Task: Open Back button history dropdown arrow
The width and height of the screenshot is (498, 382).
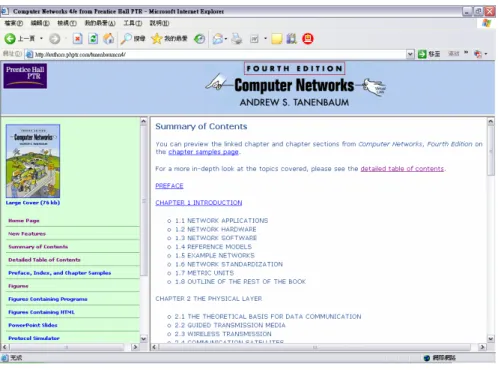Action: click(41, 39)
